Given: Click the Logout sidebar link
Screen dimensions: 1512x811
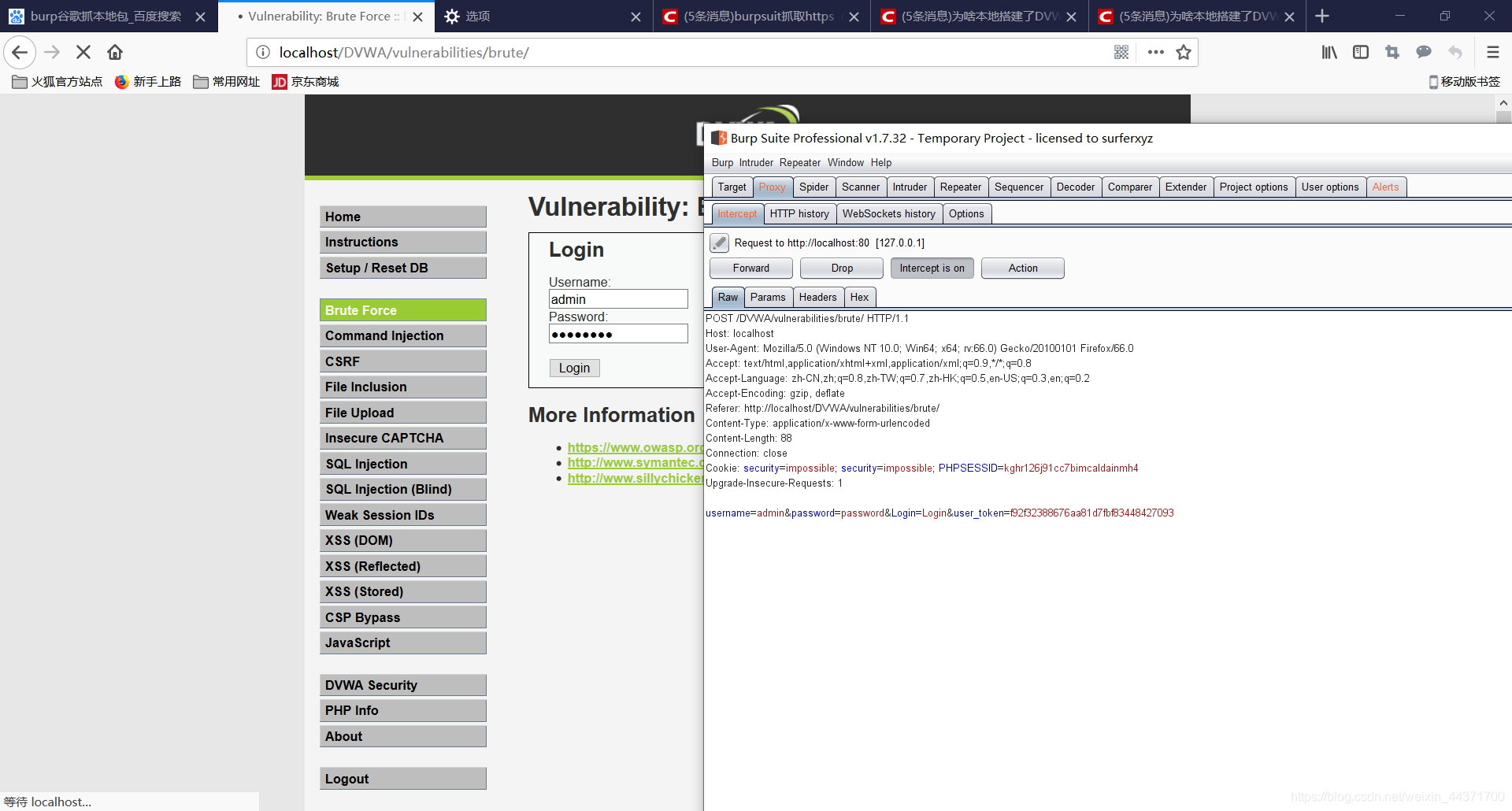Looking at the screenshot, I should pyautogui.click(x=402, y=779).
